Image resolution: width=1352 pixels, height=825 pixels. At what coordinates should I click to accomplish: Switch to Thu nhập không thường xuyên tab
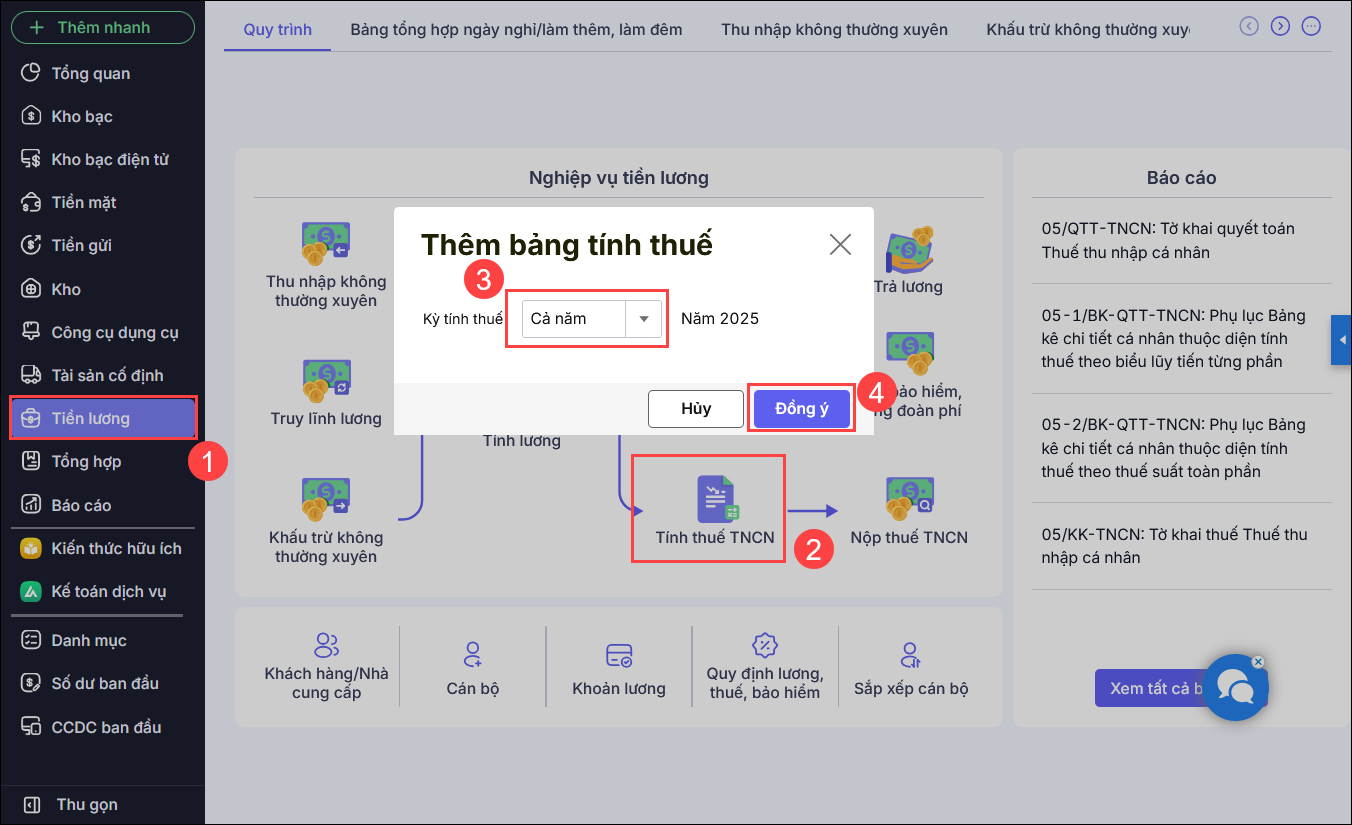click(834, 29)
